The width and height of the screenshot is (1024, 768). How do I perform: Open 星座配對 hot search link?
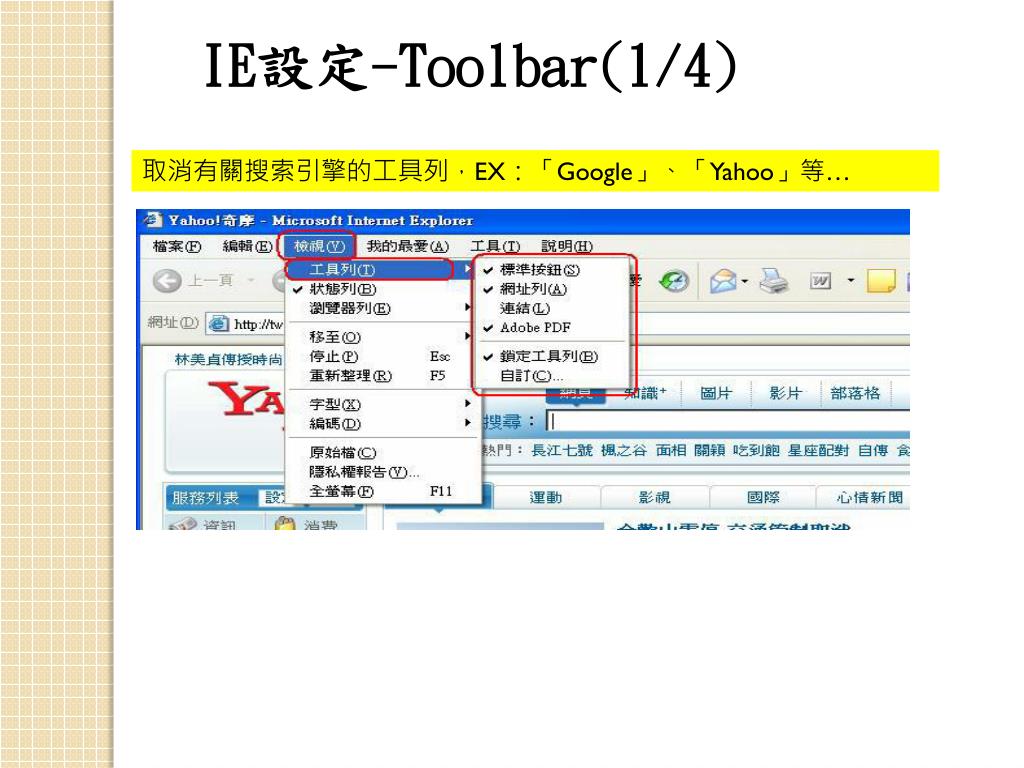tap(818, 451)
